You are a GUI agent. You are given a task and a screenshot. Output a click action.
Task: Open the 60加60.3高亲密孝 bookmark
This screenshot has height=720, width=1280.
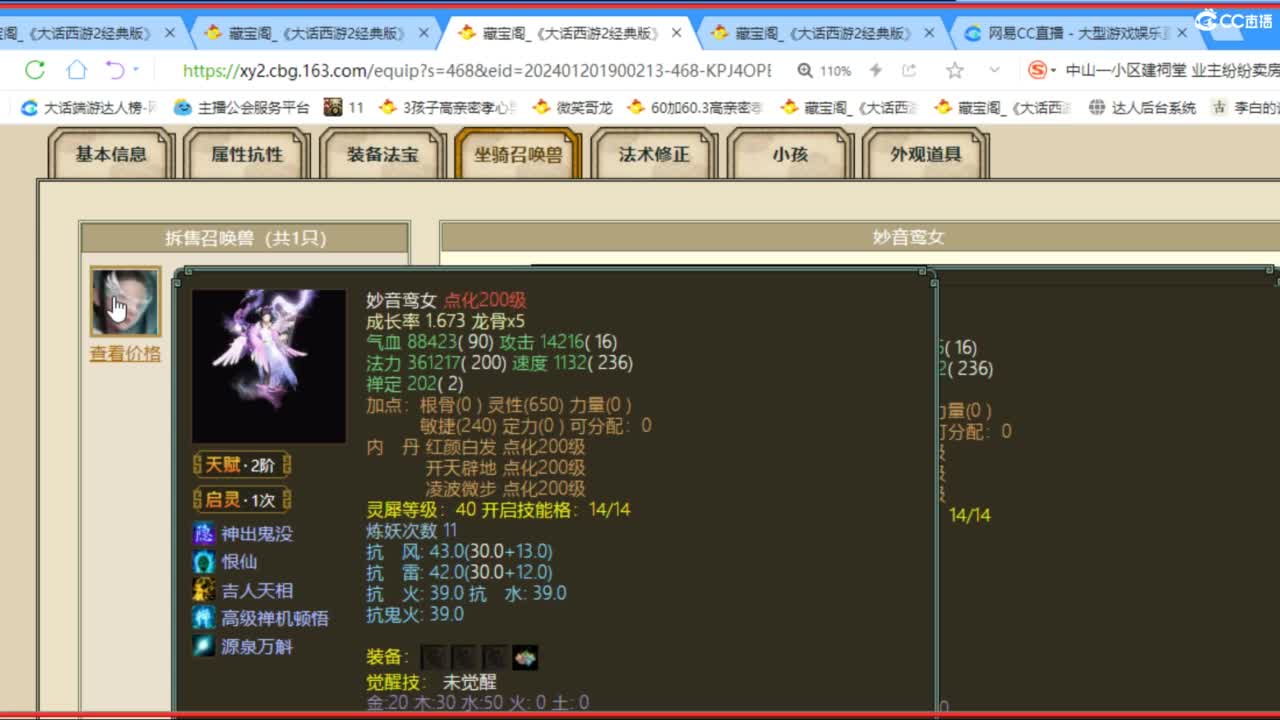[x=696, y=108]
